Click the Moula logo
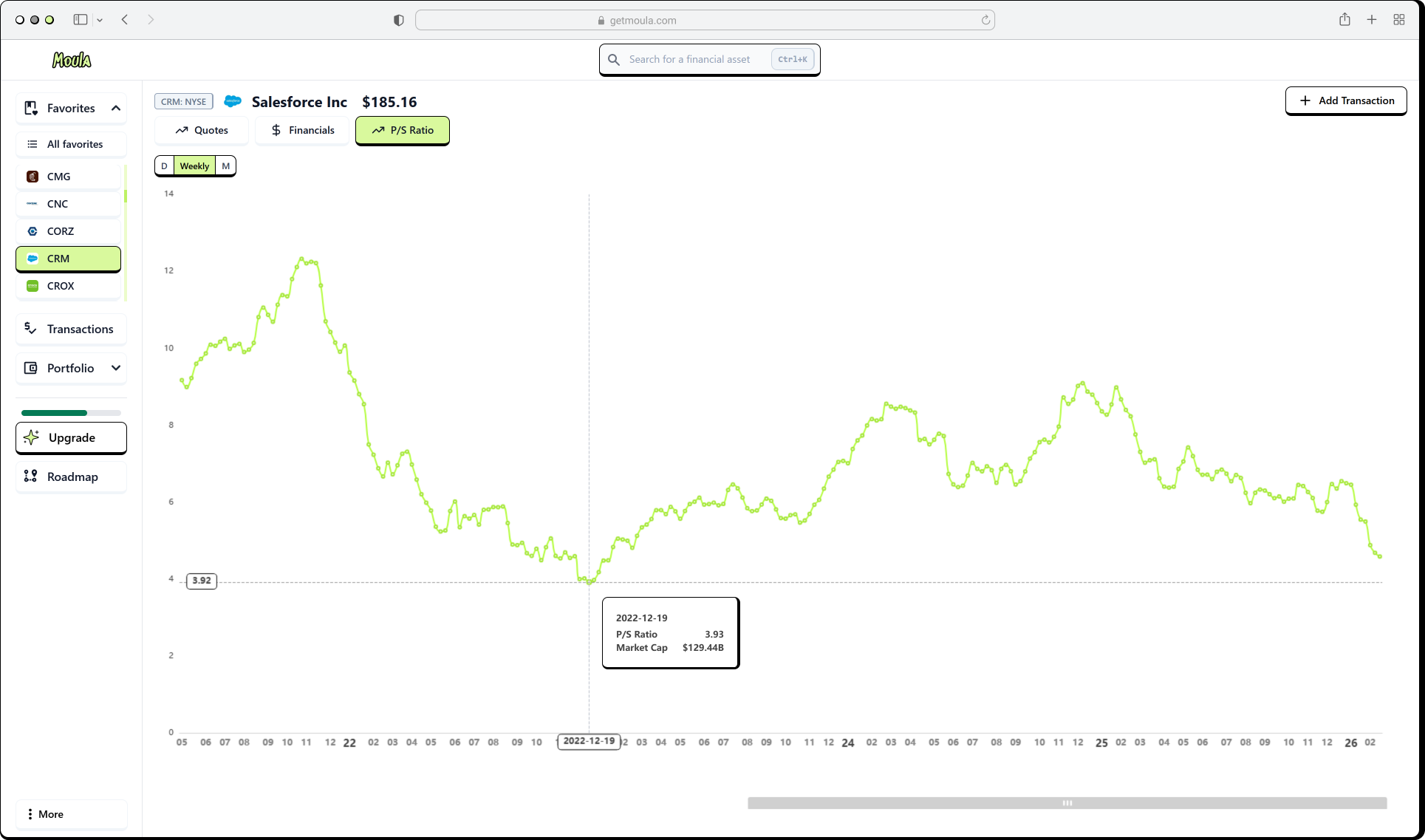 [x=72, y=60]
